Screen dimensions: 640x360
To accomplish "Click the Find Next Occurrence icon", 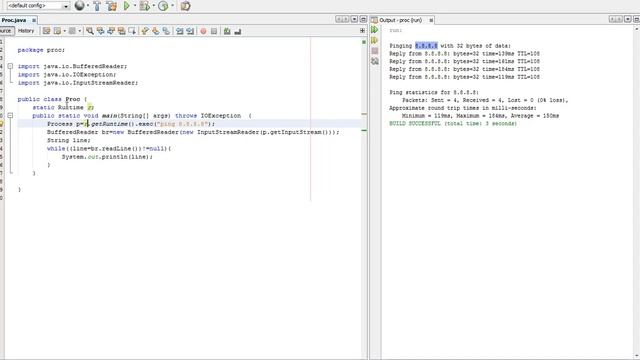I will point(111,31).
